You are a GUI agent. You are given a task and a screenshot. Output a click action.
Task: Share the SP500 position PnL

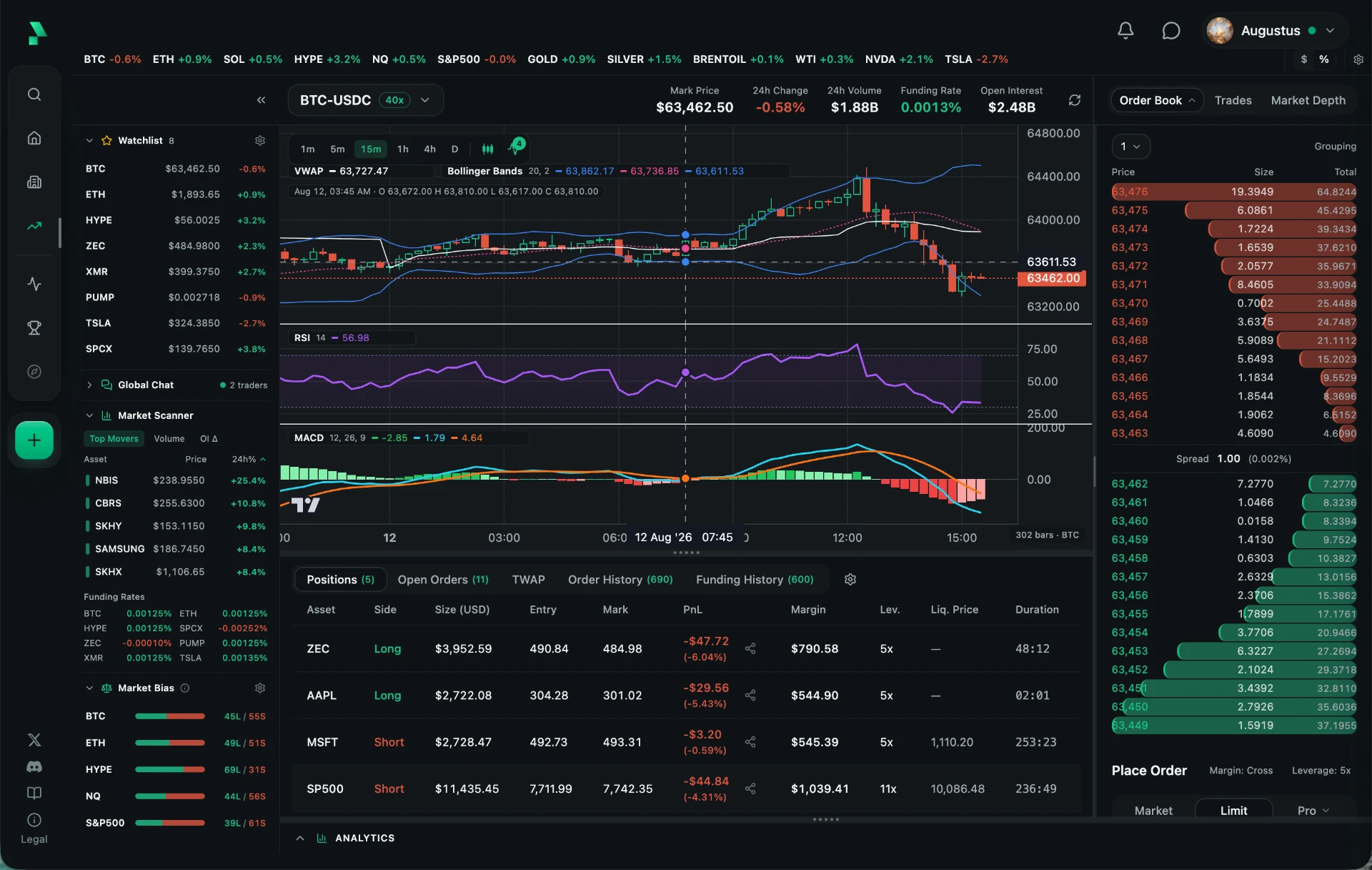click(750, 789)
